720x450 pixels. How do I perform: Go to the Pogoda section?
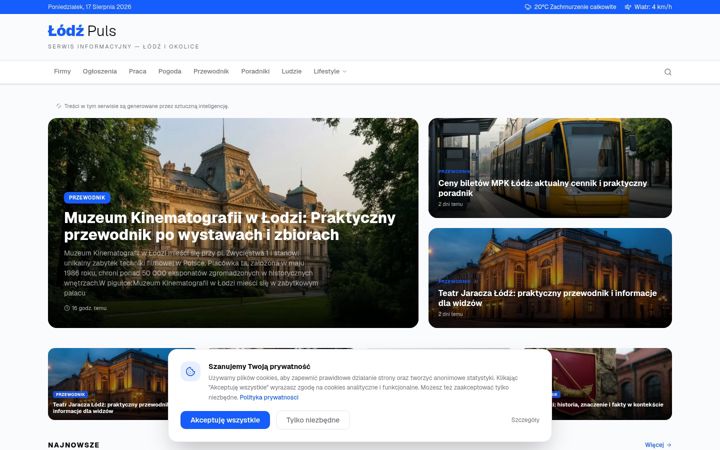click(x=169, y=71)
